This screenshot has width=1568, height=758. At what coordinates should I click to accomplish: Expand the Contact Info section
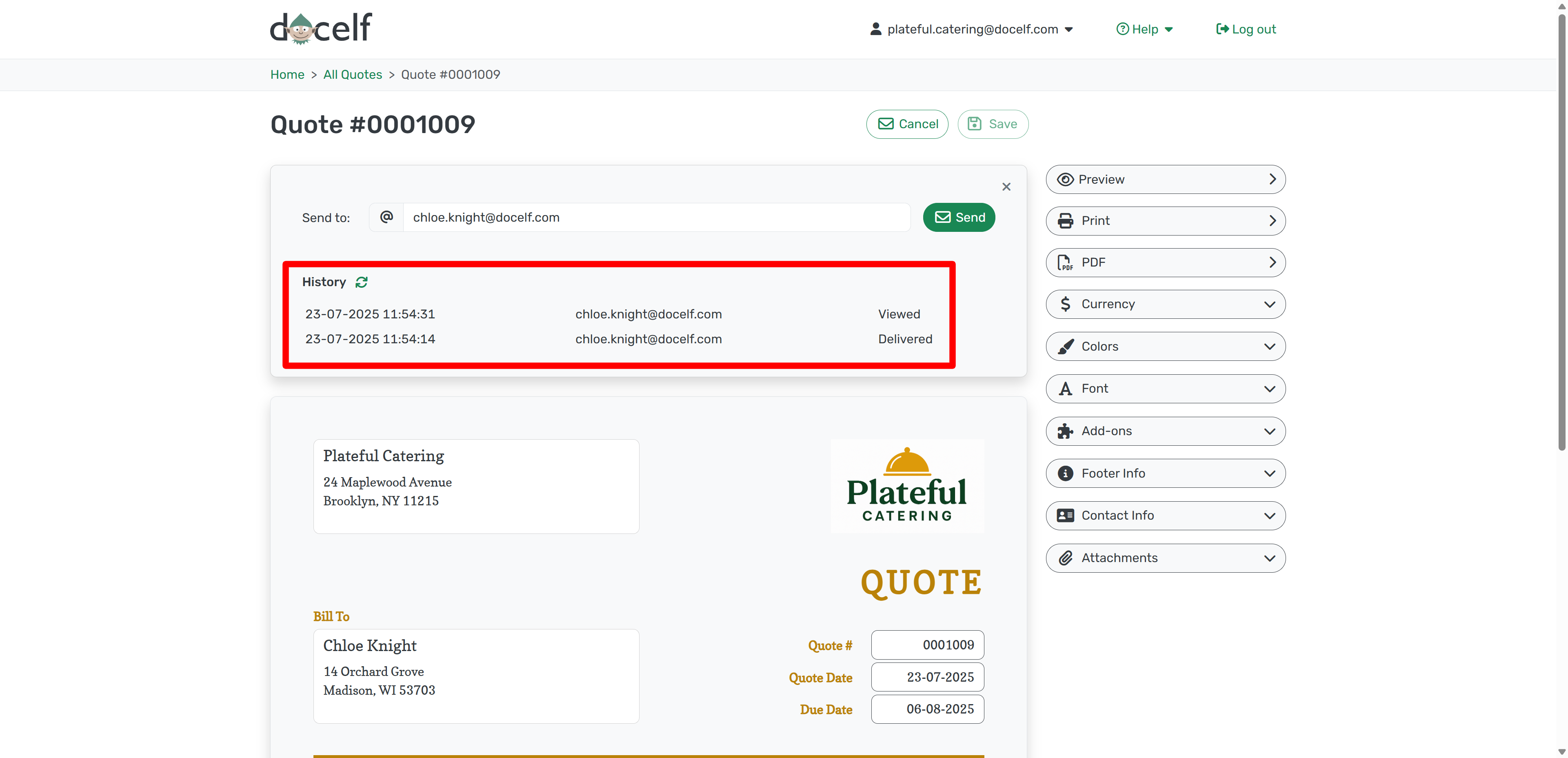coord(1165,516)
